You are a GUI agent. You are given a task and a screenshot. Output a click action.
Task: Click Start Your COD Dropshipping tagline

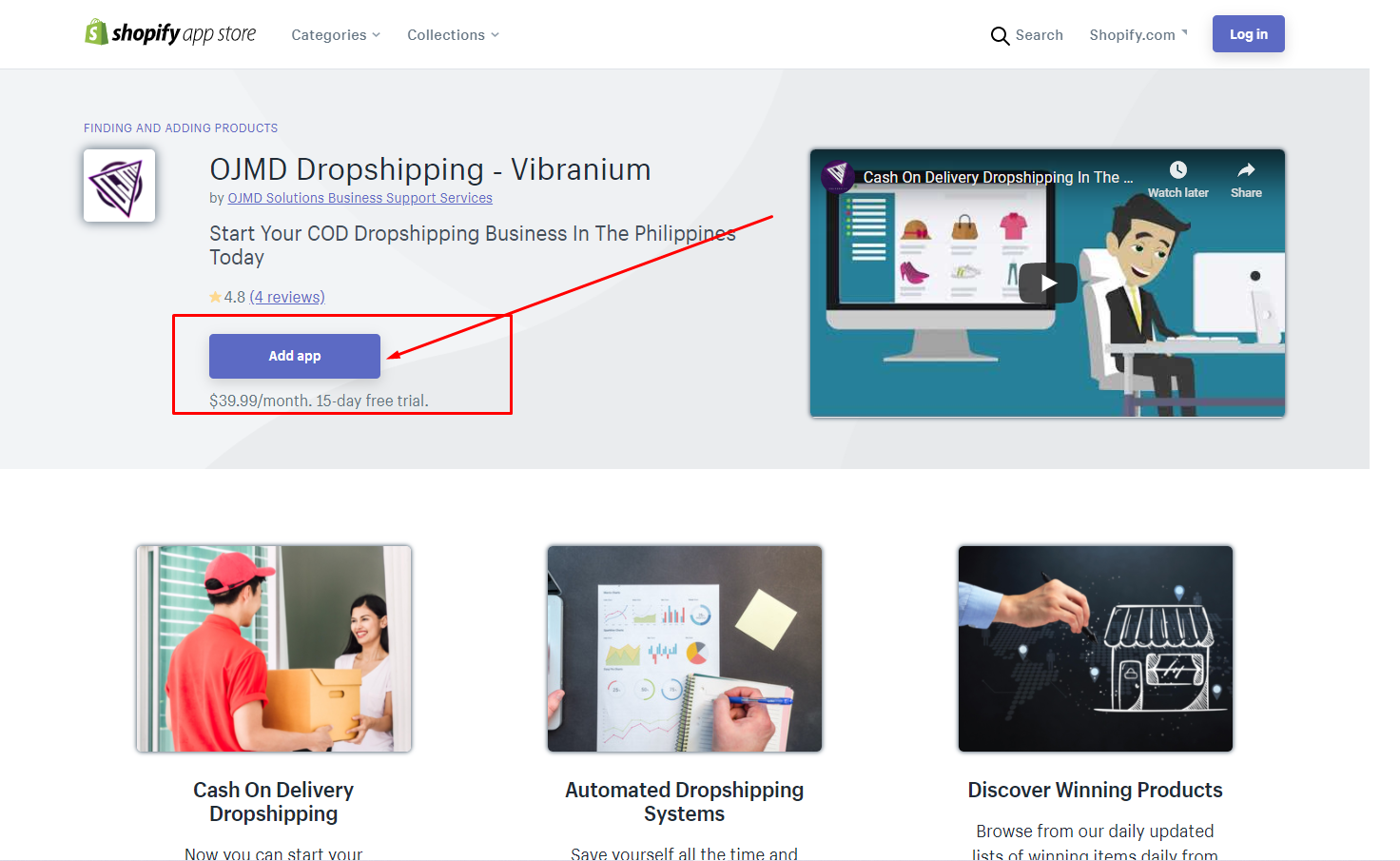click(x=473, y=245)
